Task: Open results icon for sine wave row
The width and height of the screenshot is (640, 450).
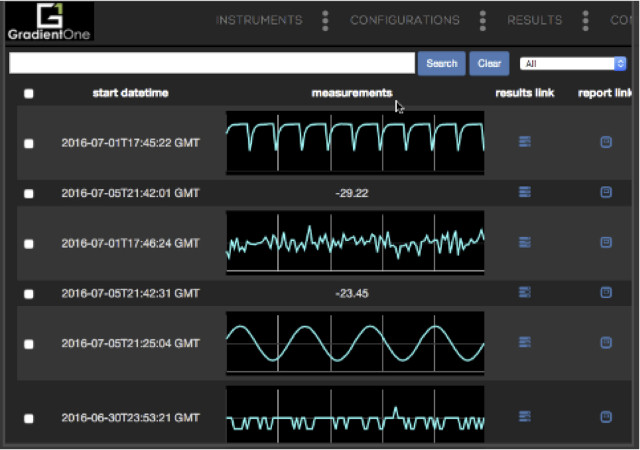Action: (525, 342)
